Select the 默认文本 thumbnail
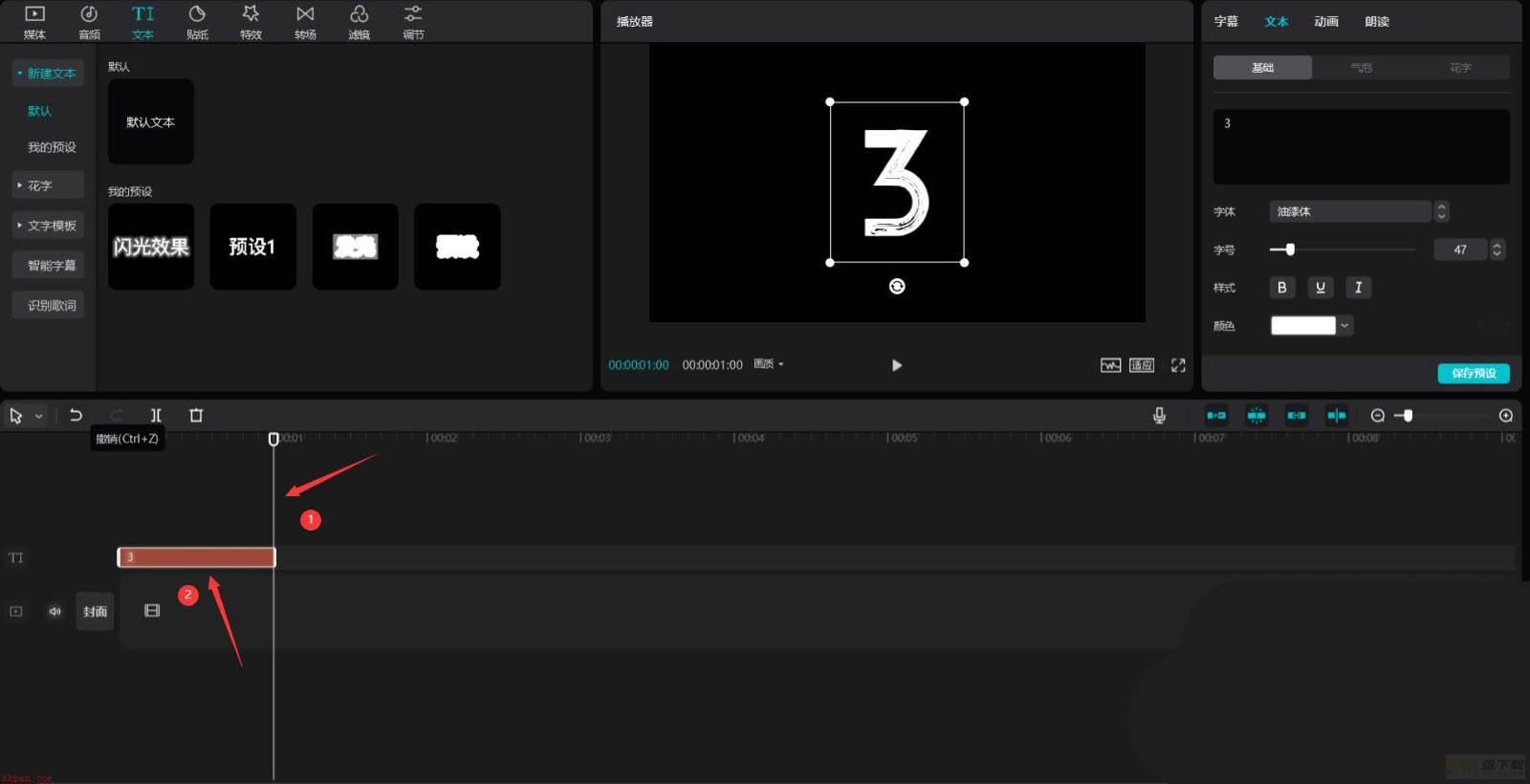This screenshot has height=784, width=1530. (151, 121)
